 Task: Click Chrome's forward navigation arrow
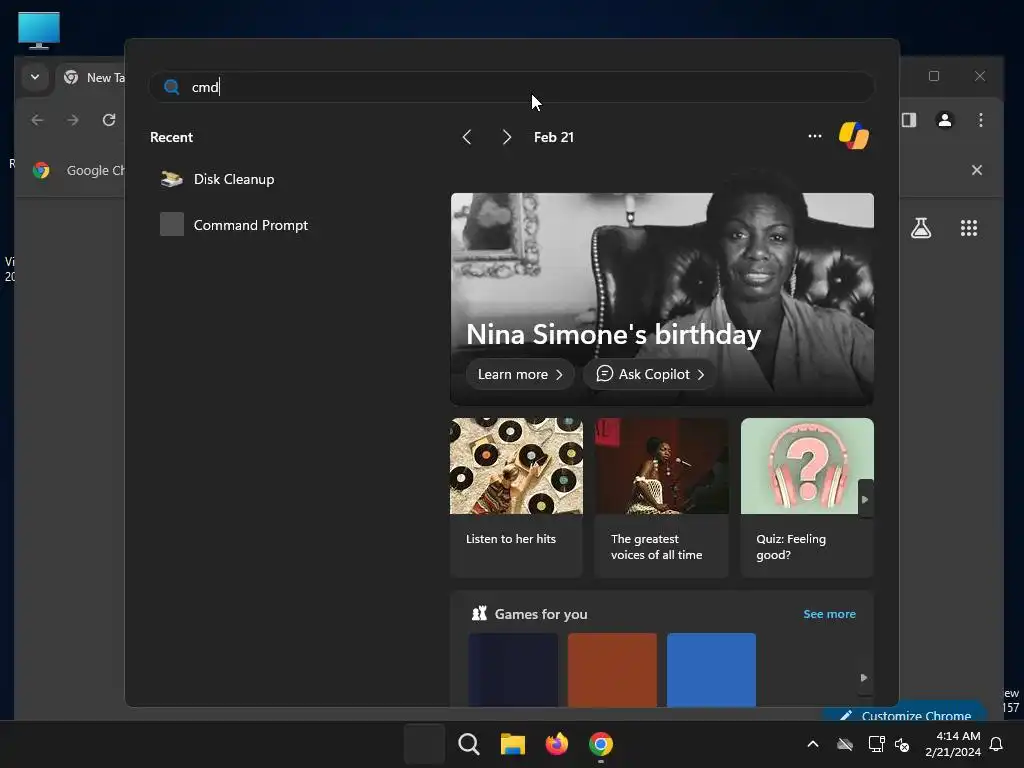coord(73,120)
